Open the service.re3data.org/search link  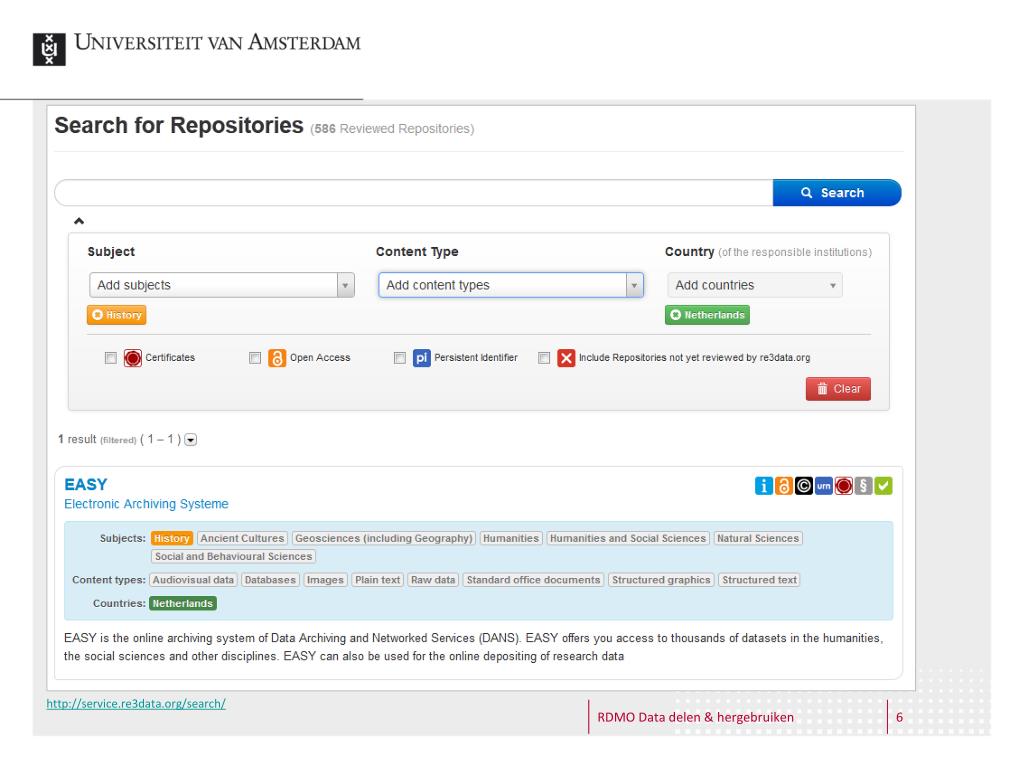click(136, 704)
